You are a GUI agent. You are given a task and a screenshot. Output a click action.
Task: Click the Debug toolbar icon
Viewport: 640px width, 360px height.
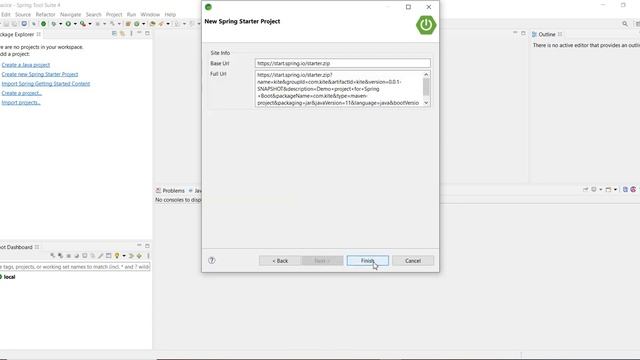[54, 24]
